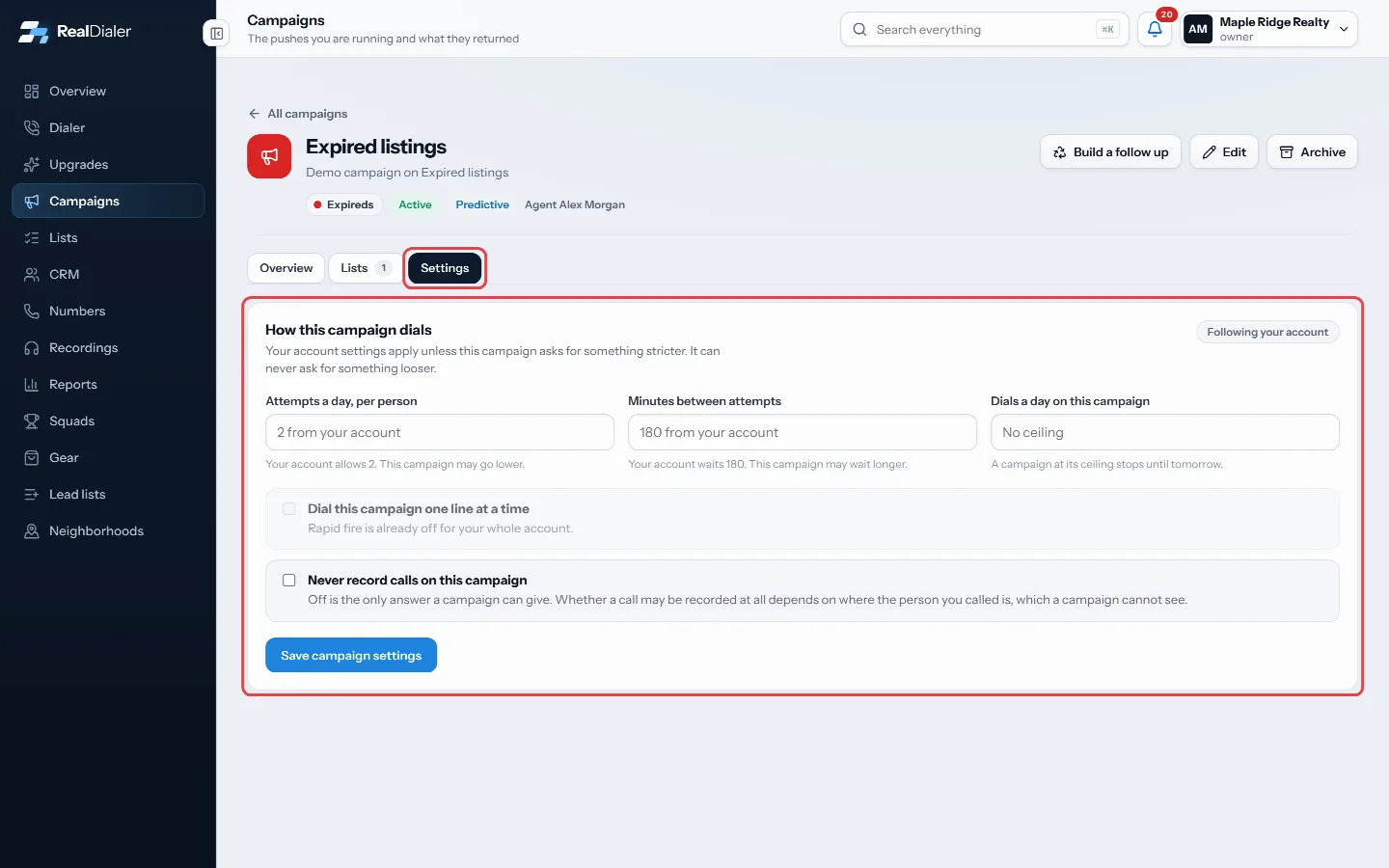Screen dimensions: 1389x868
Task: Click Agent Alex Morgan text
Action: point(575,204)
